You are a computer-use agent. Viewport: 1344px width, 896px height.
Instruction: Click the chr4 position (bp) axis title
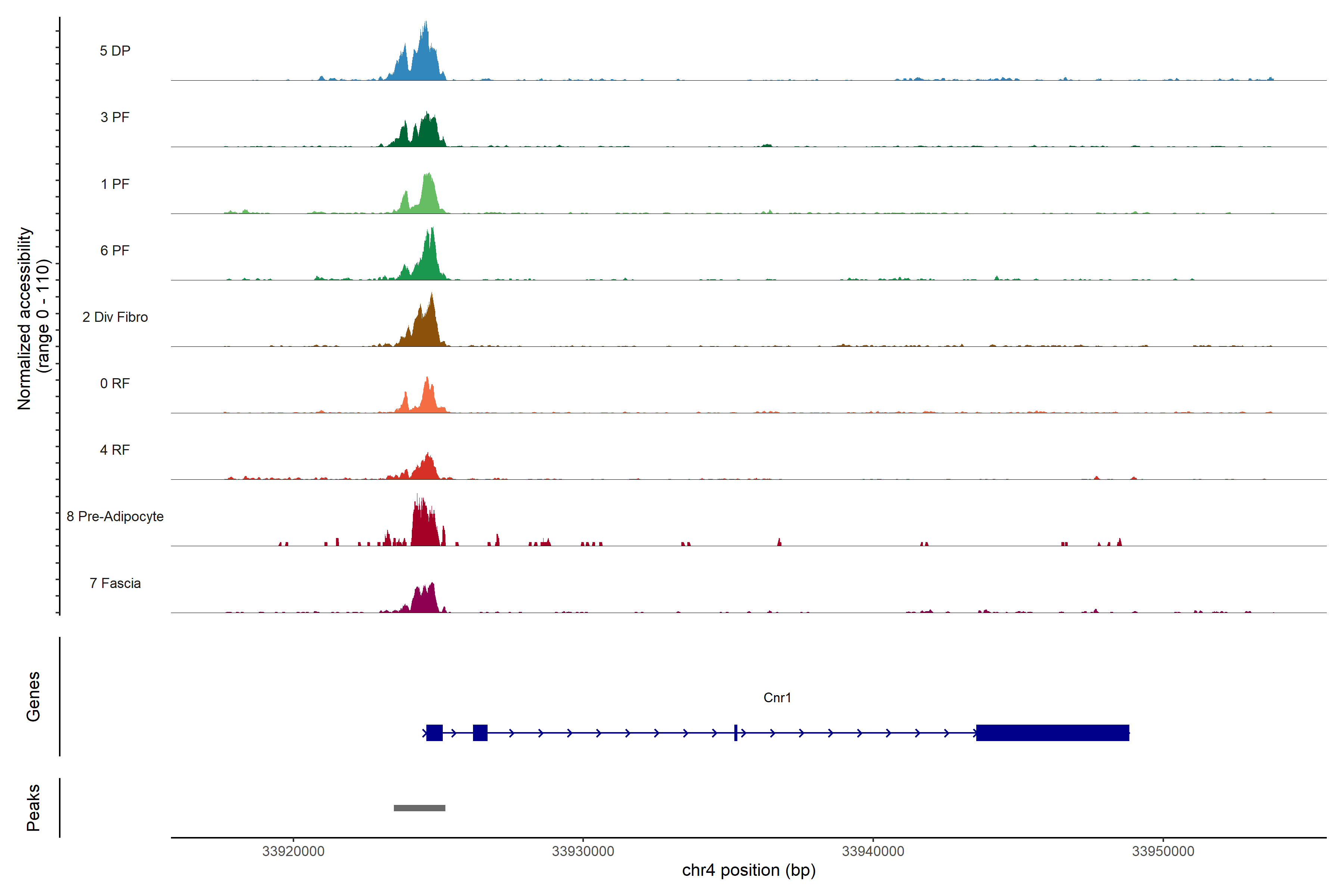click(x=749, y=870)
